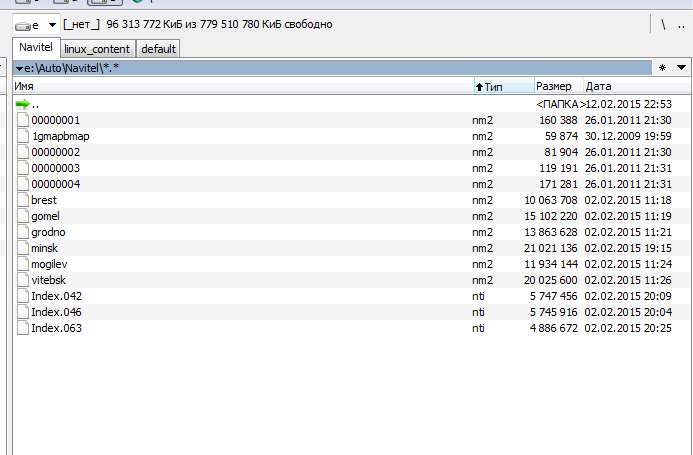693x455 pixels.
Task: Select file icon of 1gmapbmap
Action: pos(23,136)
